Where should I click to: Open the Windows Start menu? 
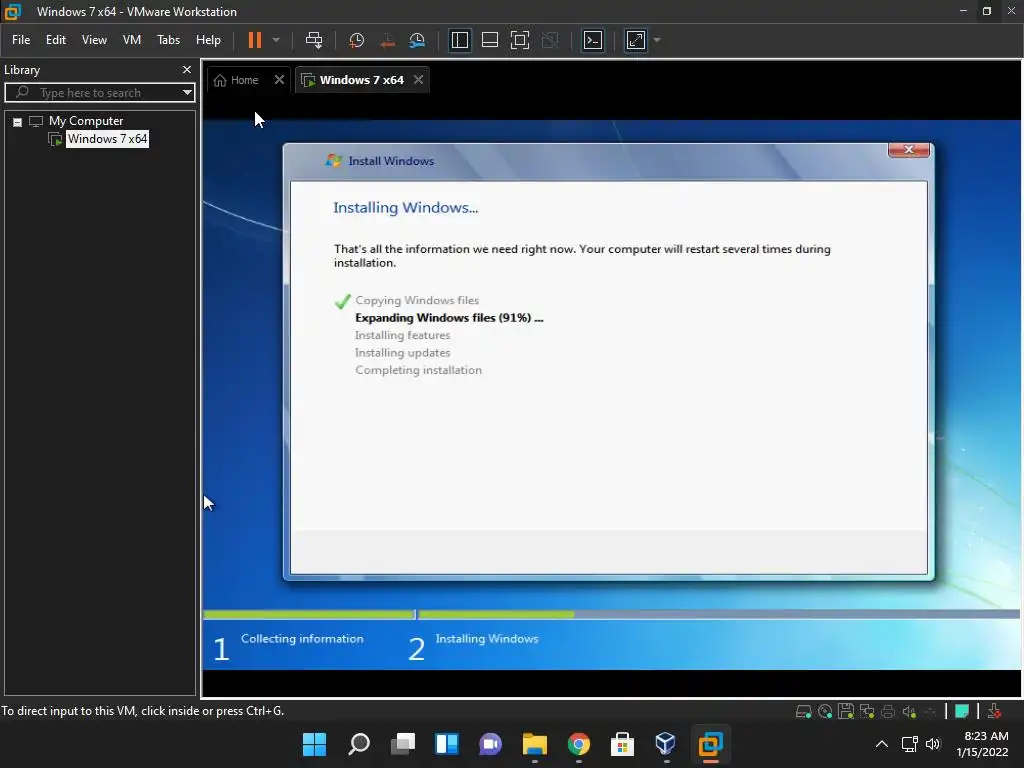click(x=314, y=744)
